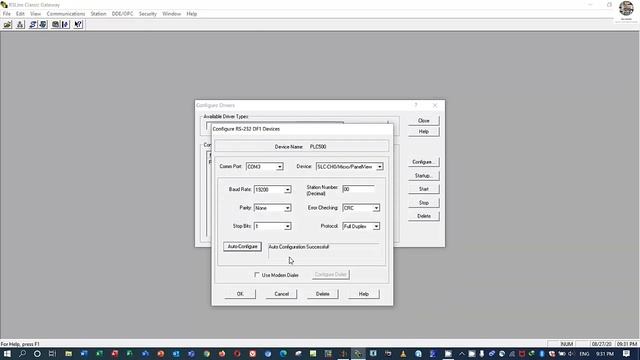Viewport: 640px width, 360px height.
Task: Open the View menu
Action: coord(36,14)
